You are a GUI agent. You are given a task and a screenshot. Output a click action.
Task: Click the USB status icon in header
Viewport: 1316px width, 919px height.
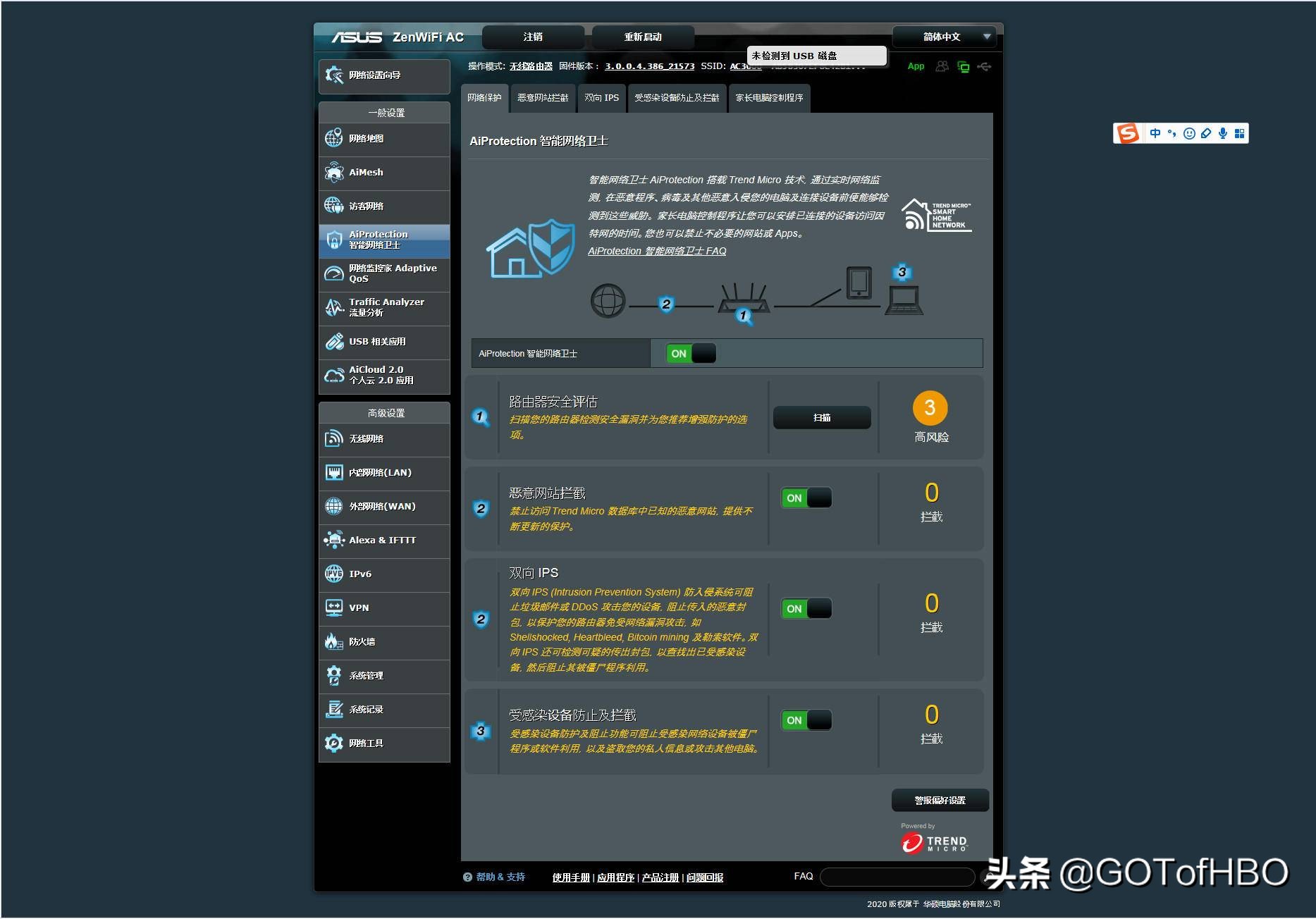click(x=985, y=67)
